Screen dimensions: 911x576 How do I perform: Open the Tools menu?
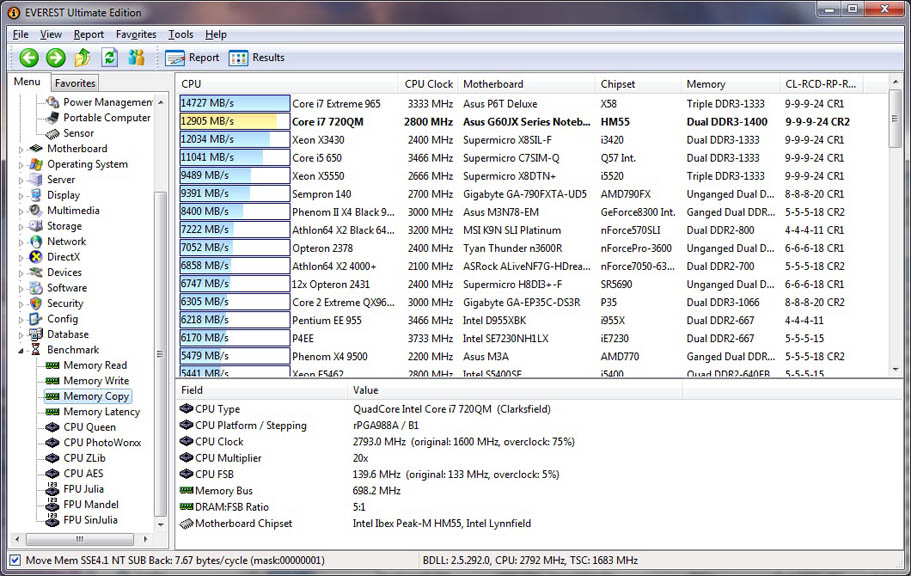click(181, 34)
